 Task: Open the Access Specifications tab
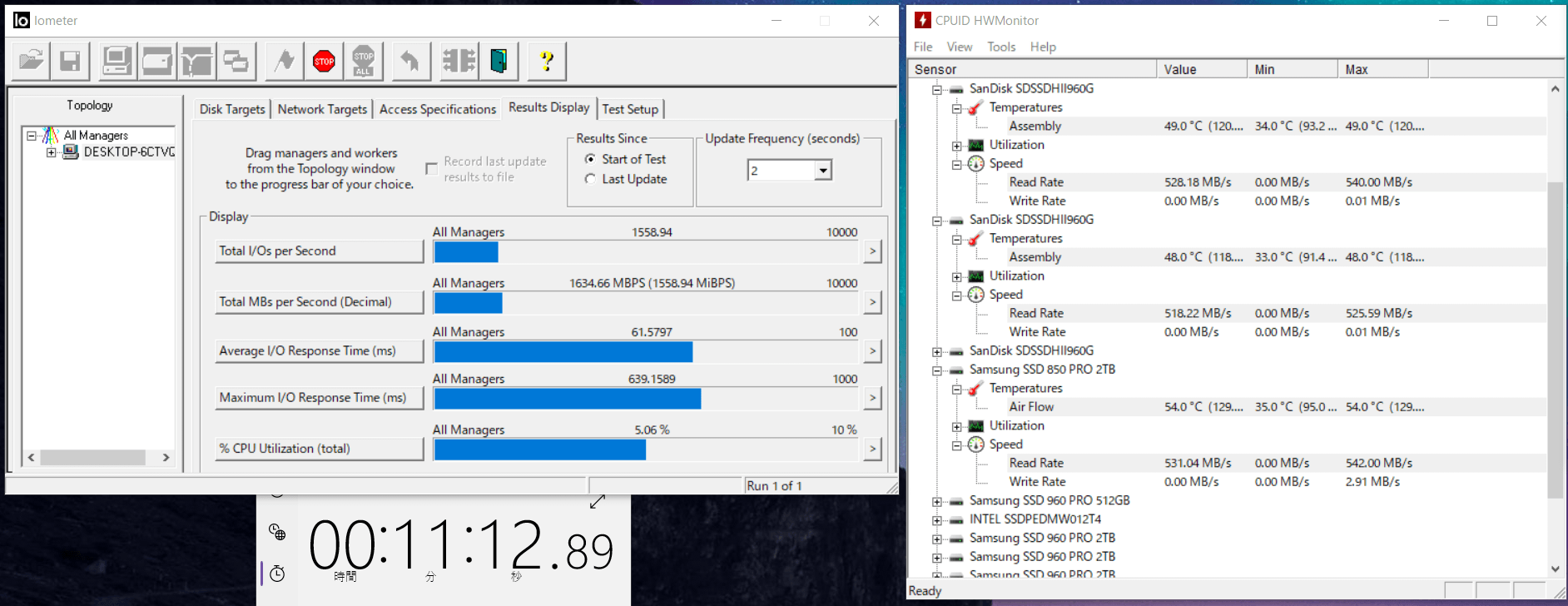point(438,109)
